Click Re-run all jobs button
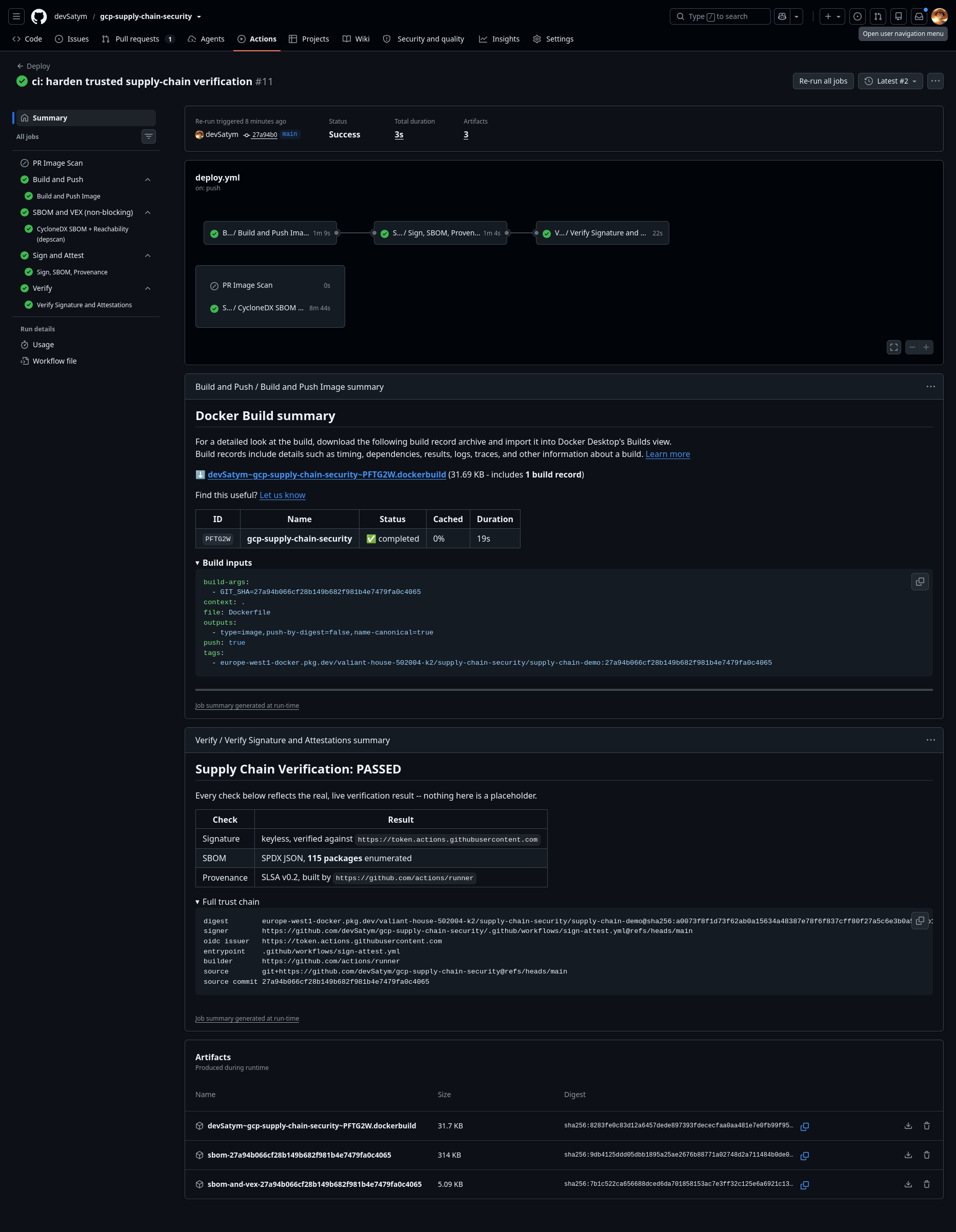Screen dimensions: 956x1232 (823, 81)
